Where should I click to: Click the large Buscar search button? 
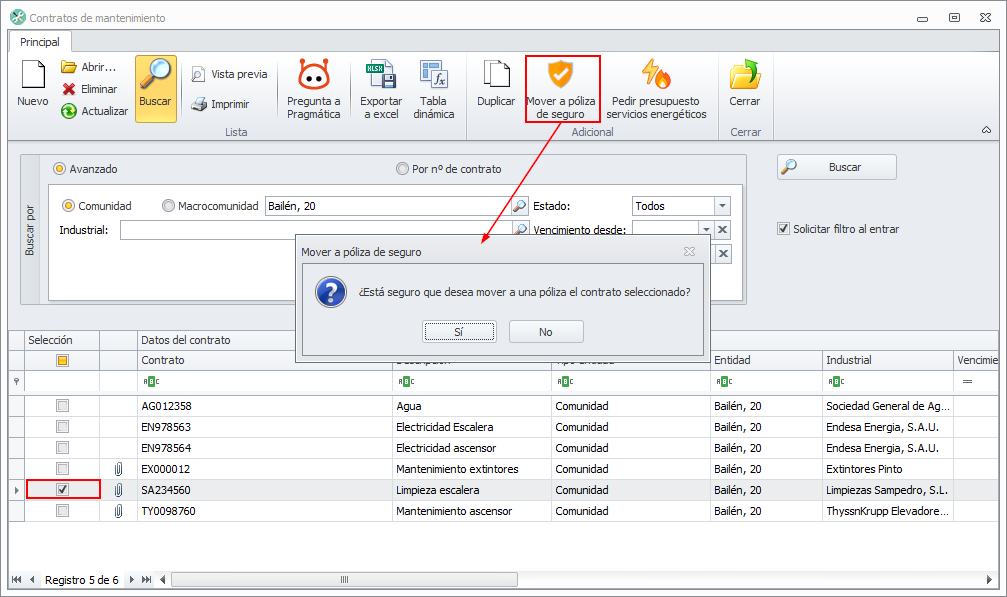[837, 167]
